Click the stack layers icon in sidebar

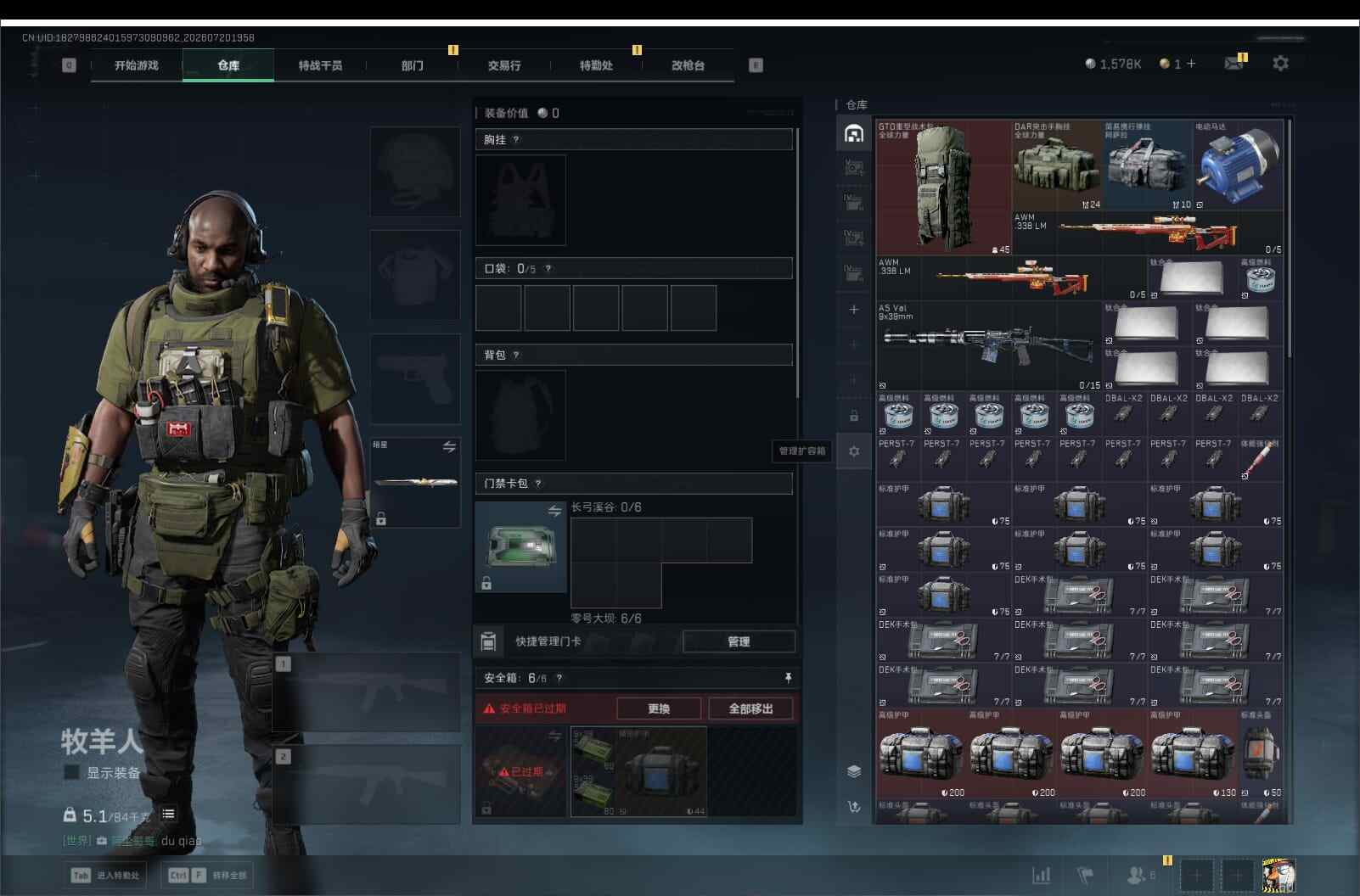[854, 771]
